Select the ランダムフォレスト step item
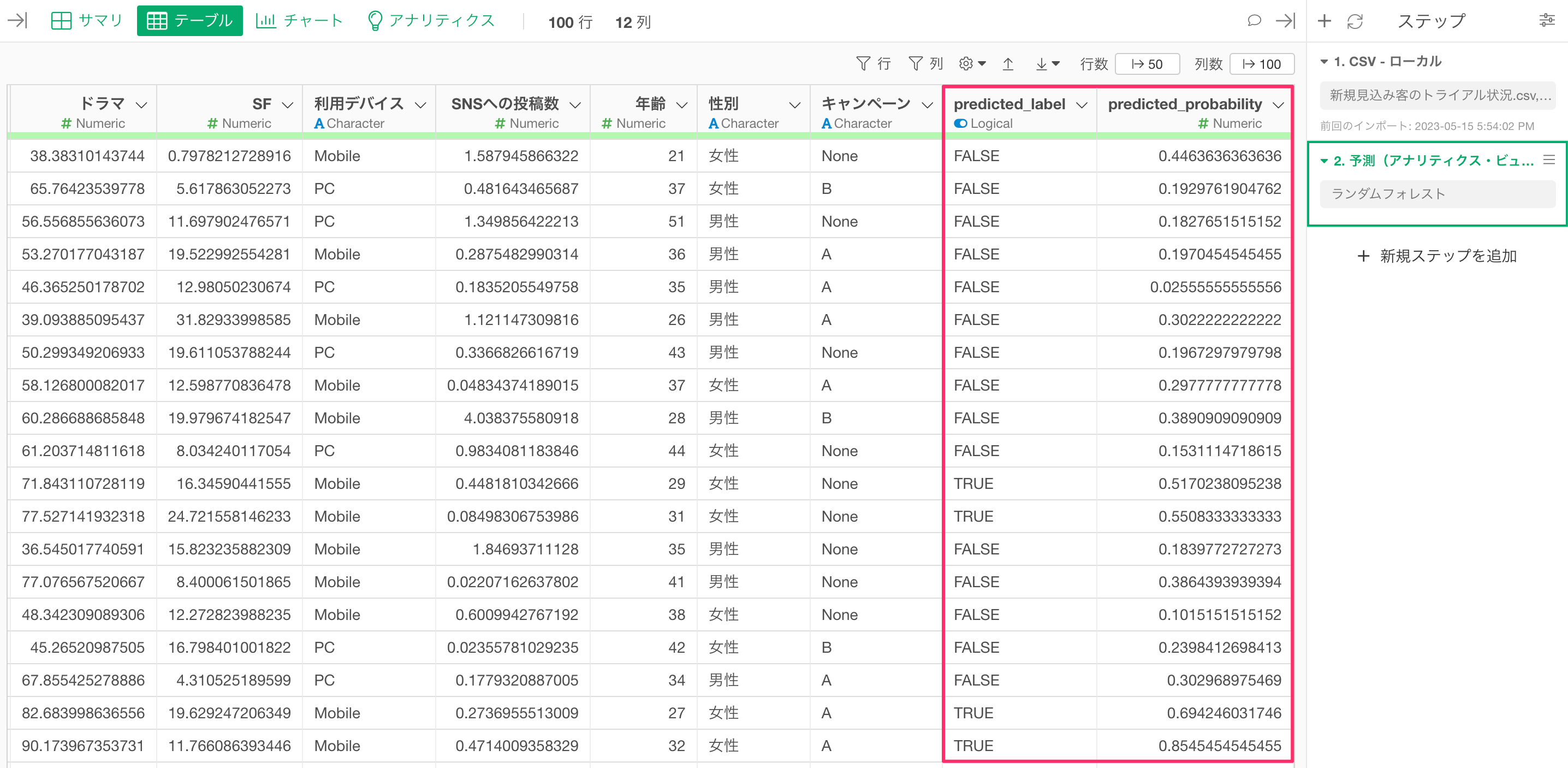Screen dimensions: 1568x768 click(1438, 194)
